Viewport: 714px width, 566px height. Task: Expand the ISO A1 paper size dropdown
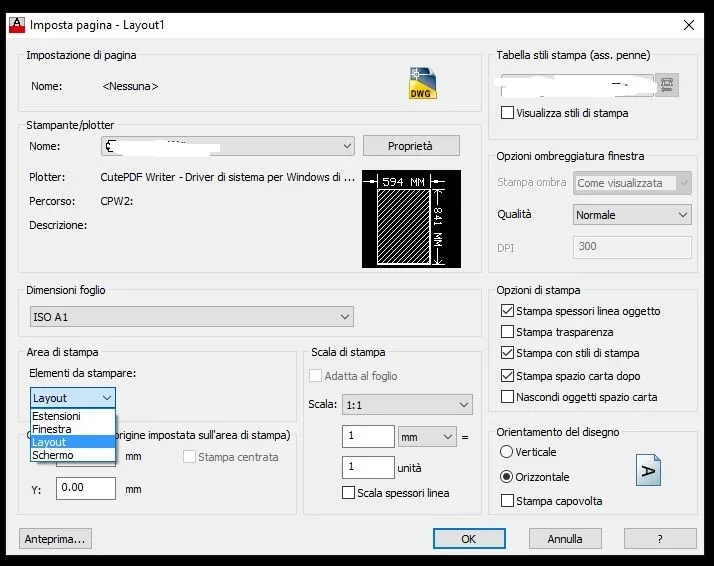(192, 316)
